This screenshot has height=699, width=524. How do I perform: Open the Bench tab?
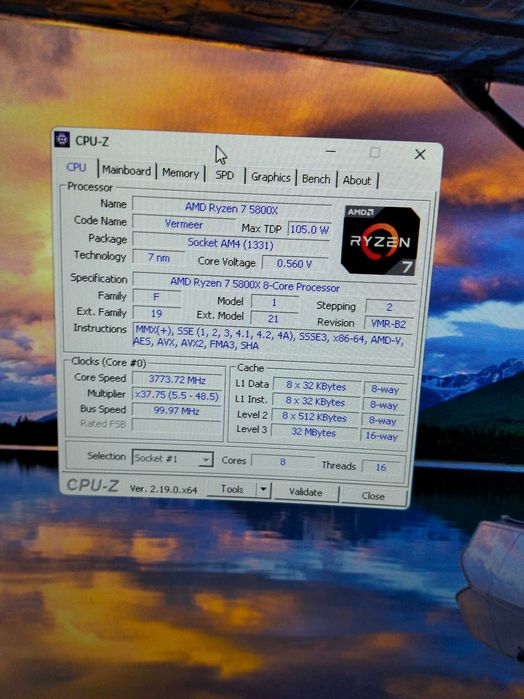(x=316, y=179)
